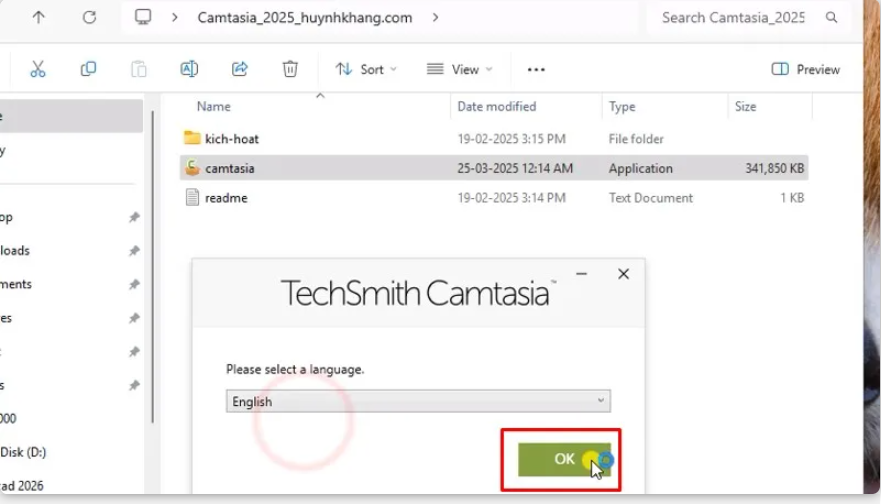The width and height of the screenshot is (881, 504).
Task: Click the Delete trash icon
Action: coord(290,69)
